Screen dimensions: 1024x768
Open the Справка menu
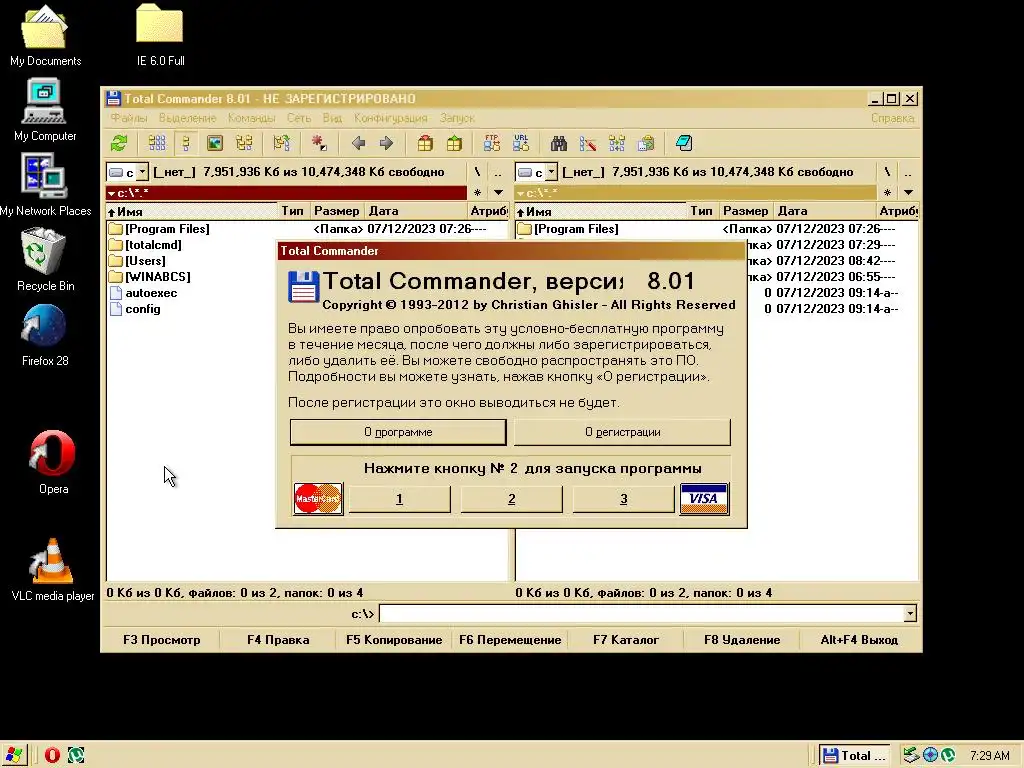click(893, 118)
